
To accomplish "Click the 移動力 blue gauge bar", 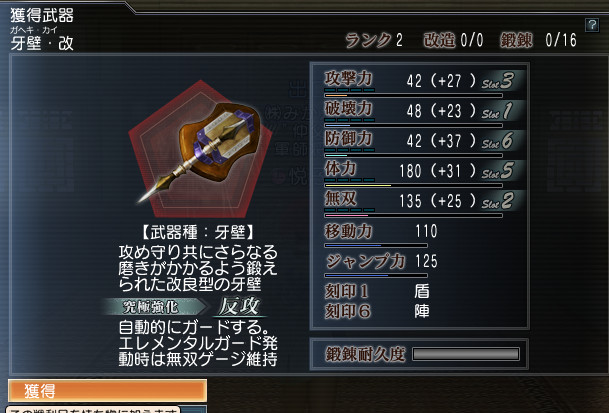I will point(376,246).
